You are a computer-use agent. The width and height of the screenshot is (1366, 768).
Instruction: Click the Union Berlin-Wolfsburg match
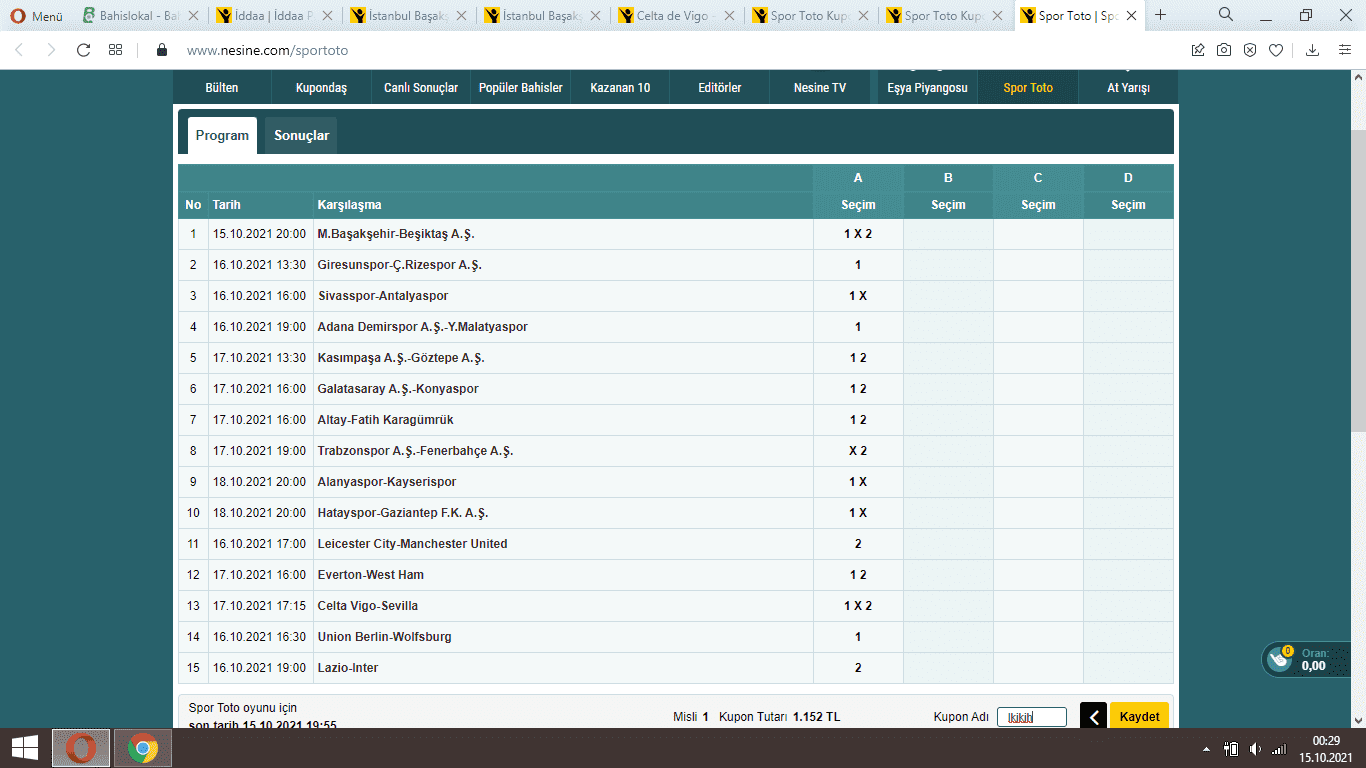[384, 637]
